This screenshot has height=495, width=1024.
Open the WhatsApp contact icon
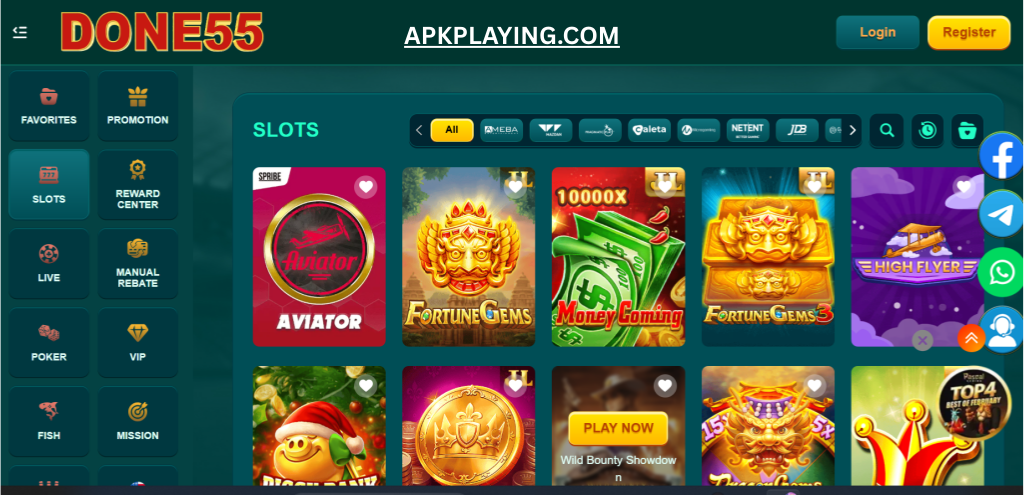pos(1002,272)
